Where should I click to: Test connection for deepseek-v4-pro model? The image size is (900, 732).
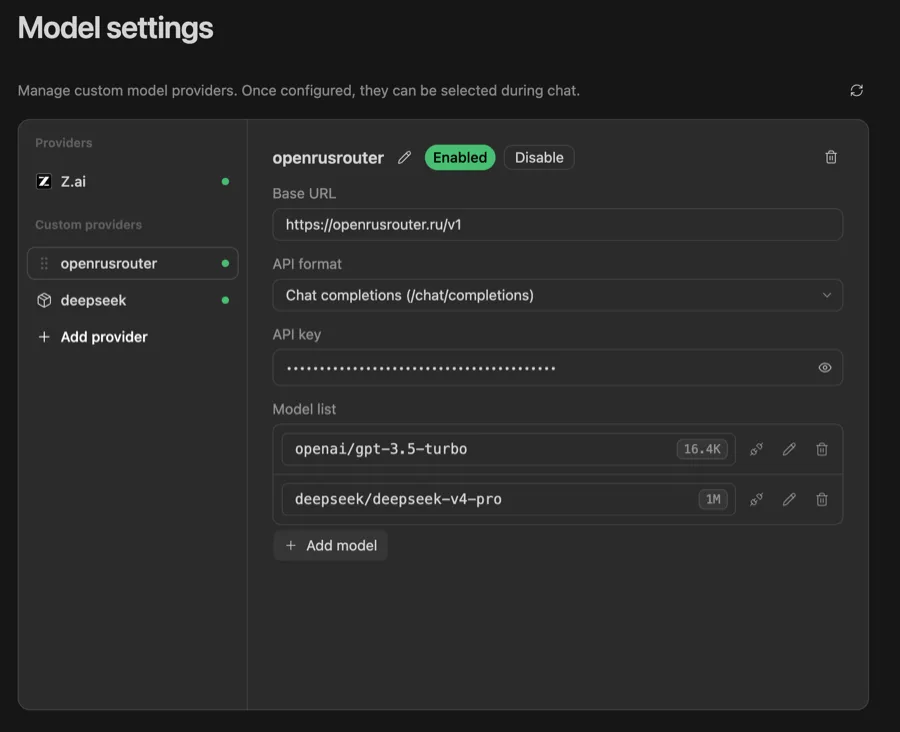[756, 499]
